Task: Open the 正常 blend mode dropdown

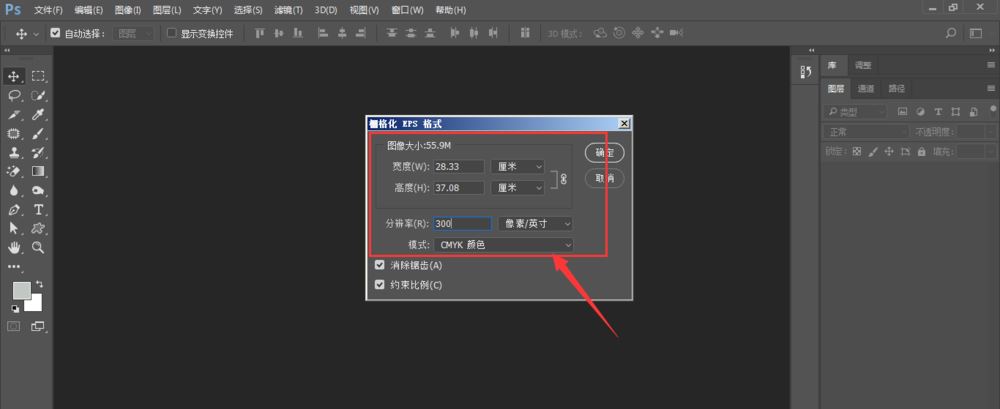Action: [866, 132]
